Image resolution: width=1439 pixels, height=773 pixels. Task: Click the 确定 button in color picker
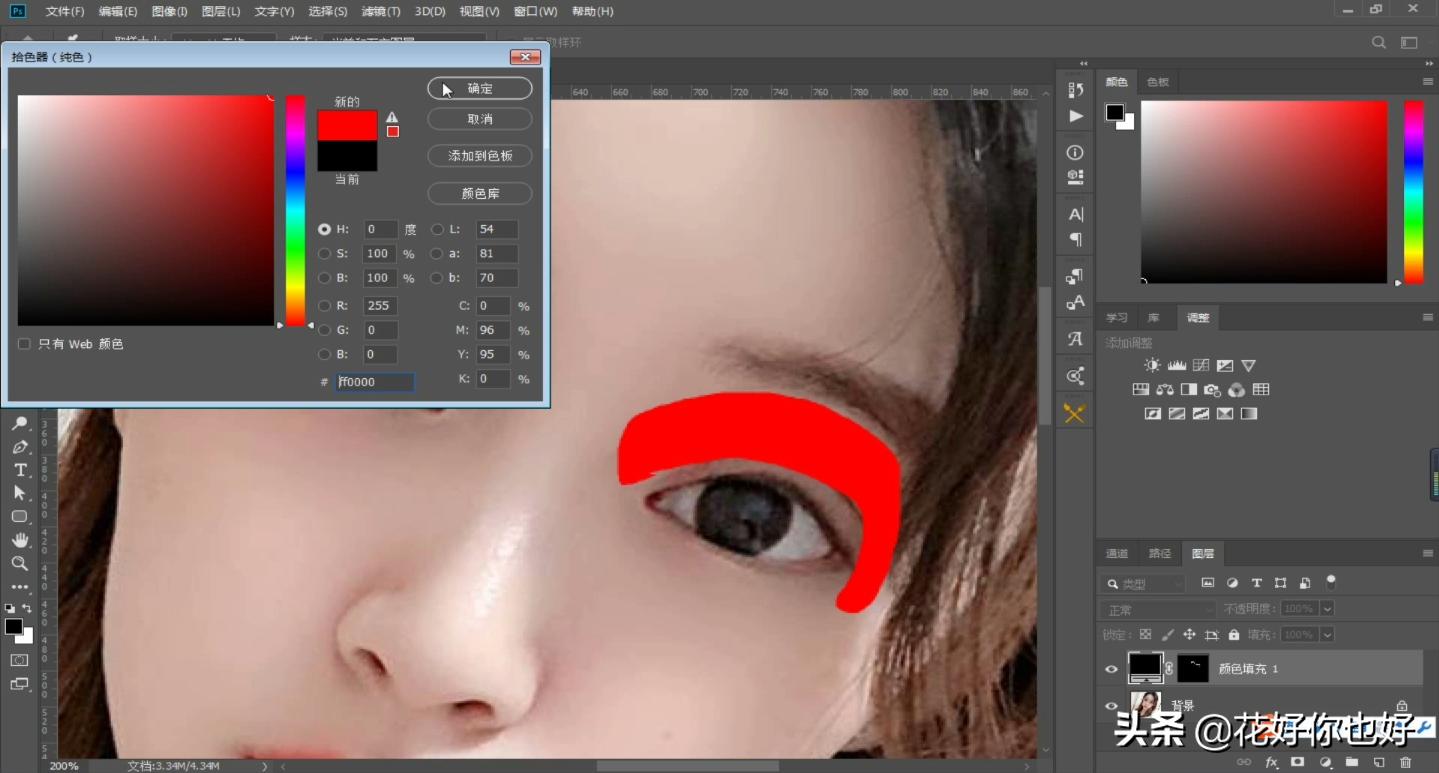[479, 88]
